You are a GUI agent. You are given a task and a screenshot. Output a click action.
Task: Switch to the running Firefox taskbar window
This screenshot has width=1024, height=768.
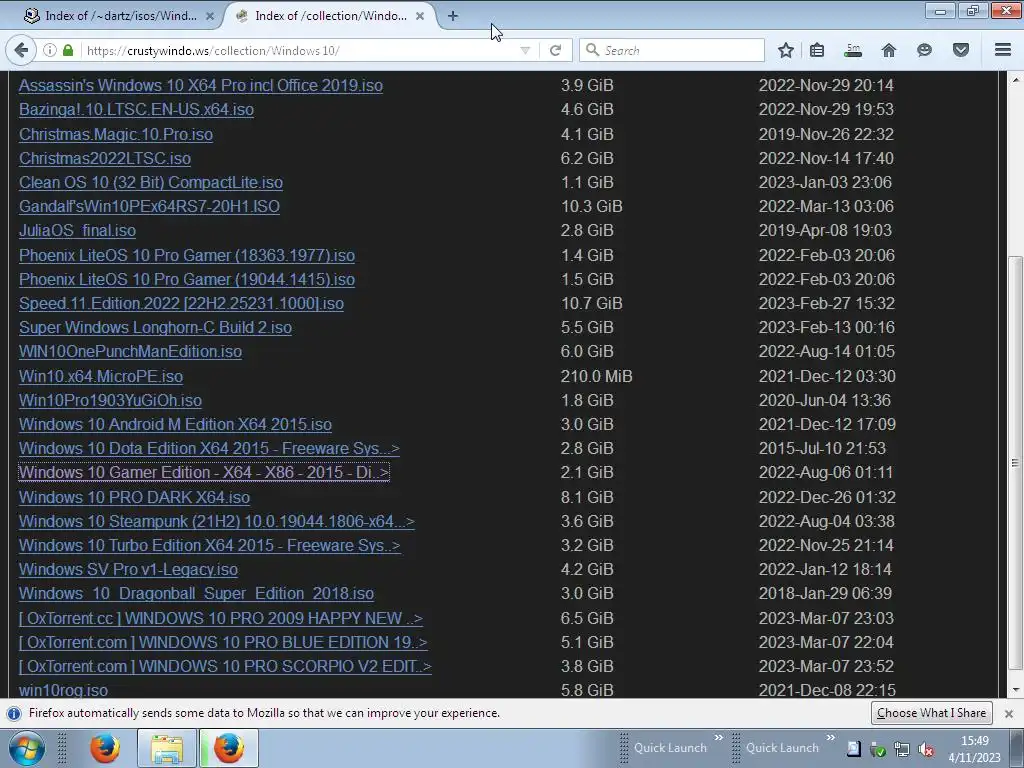(229, 748)
